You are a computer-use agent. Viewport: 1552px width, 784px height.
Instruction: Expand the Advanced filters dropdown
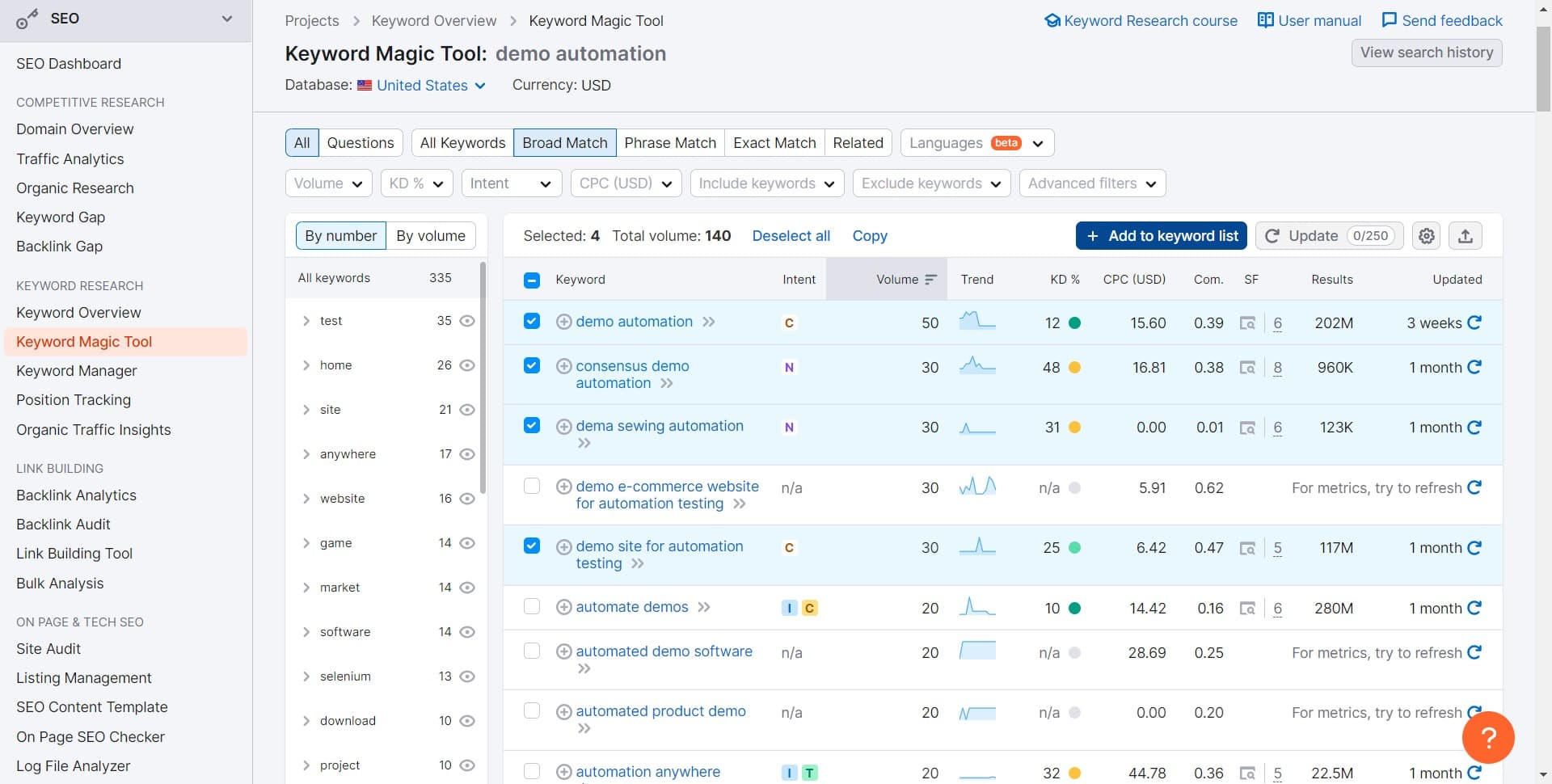pos(1091,183)
